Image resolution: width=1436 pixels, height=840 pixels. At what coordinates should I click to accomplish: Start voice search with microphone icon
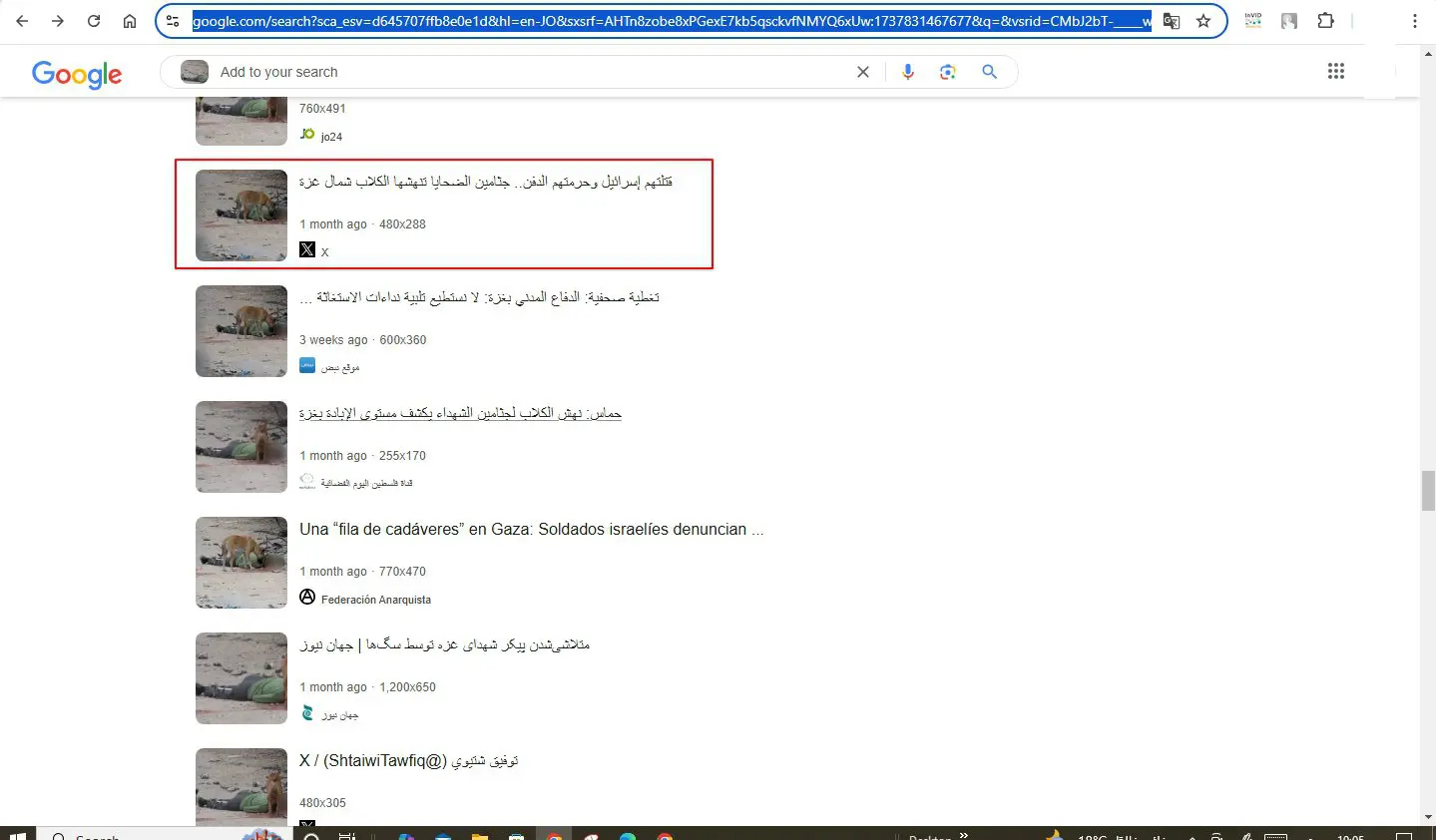(x=908, y=72)
